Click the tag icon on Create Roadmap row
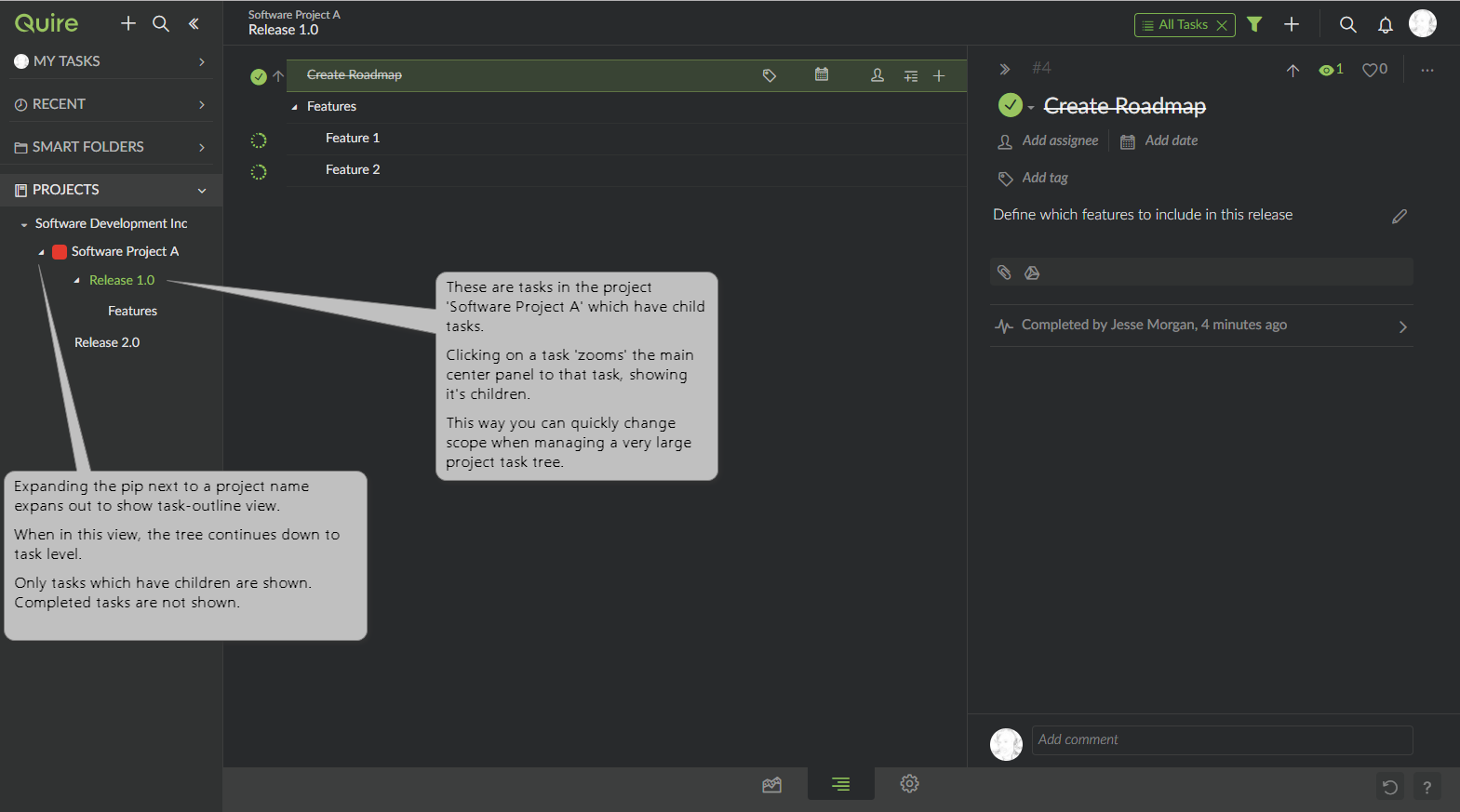The height and width of the screenshot is (812, 1460). pos(770,75)
